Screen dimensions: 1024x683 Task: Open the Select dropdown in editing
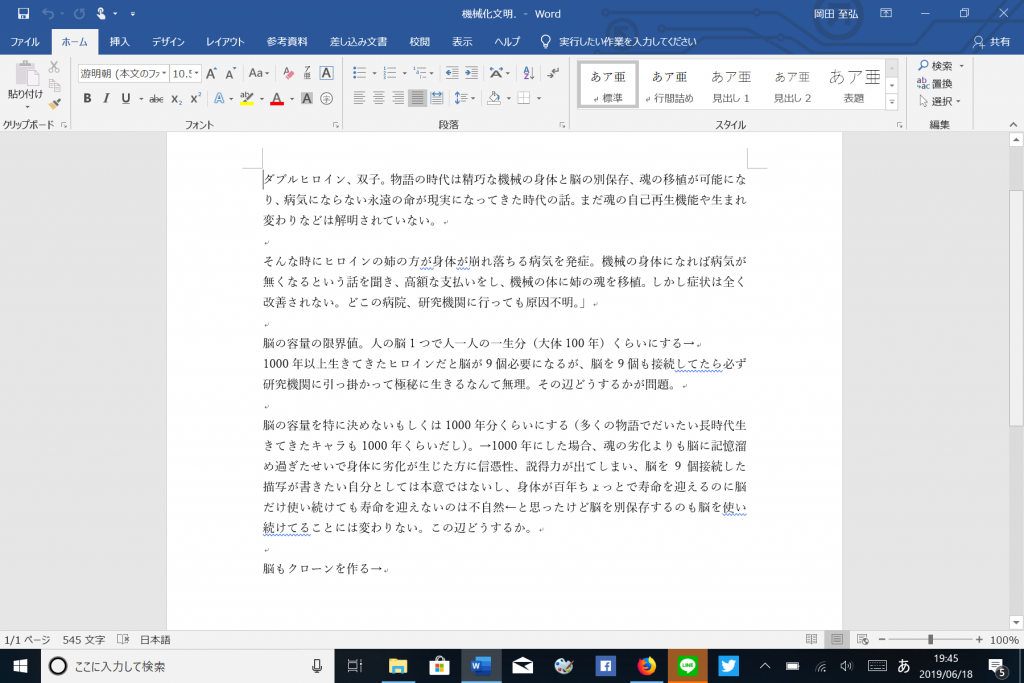940,101
